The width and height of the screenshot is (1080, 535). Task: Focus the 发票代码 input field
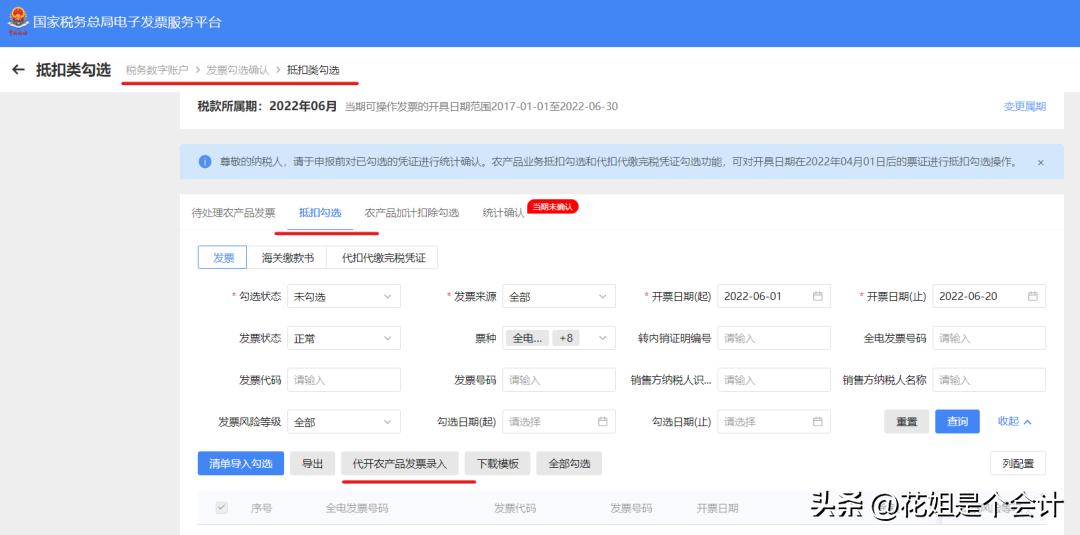pos(344,379)
